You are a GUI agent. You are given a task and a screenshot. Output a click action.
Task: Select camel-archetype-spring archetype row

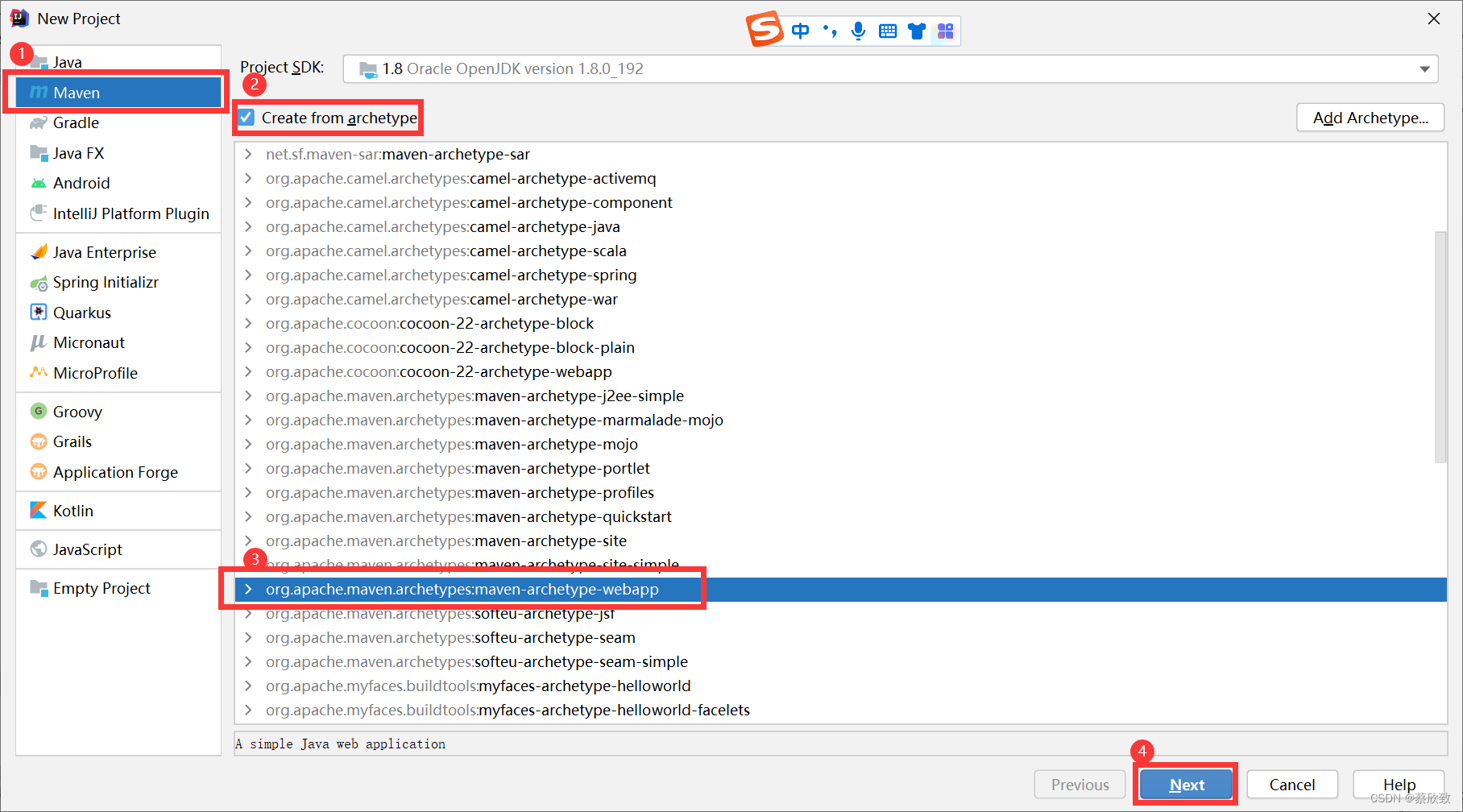click(840, 275)
